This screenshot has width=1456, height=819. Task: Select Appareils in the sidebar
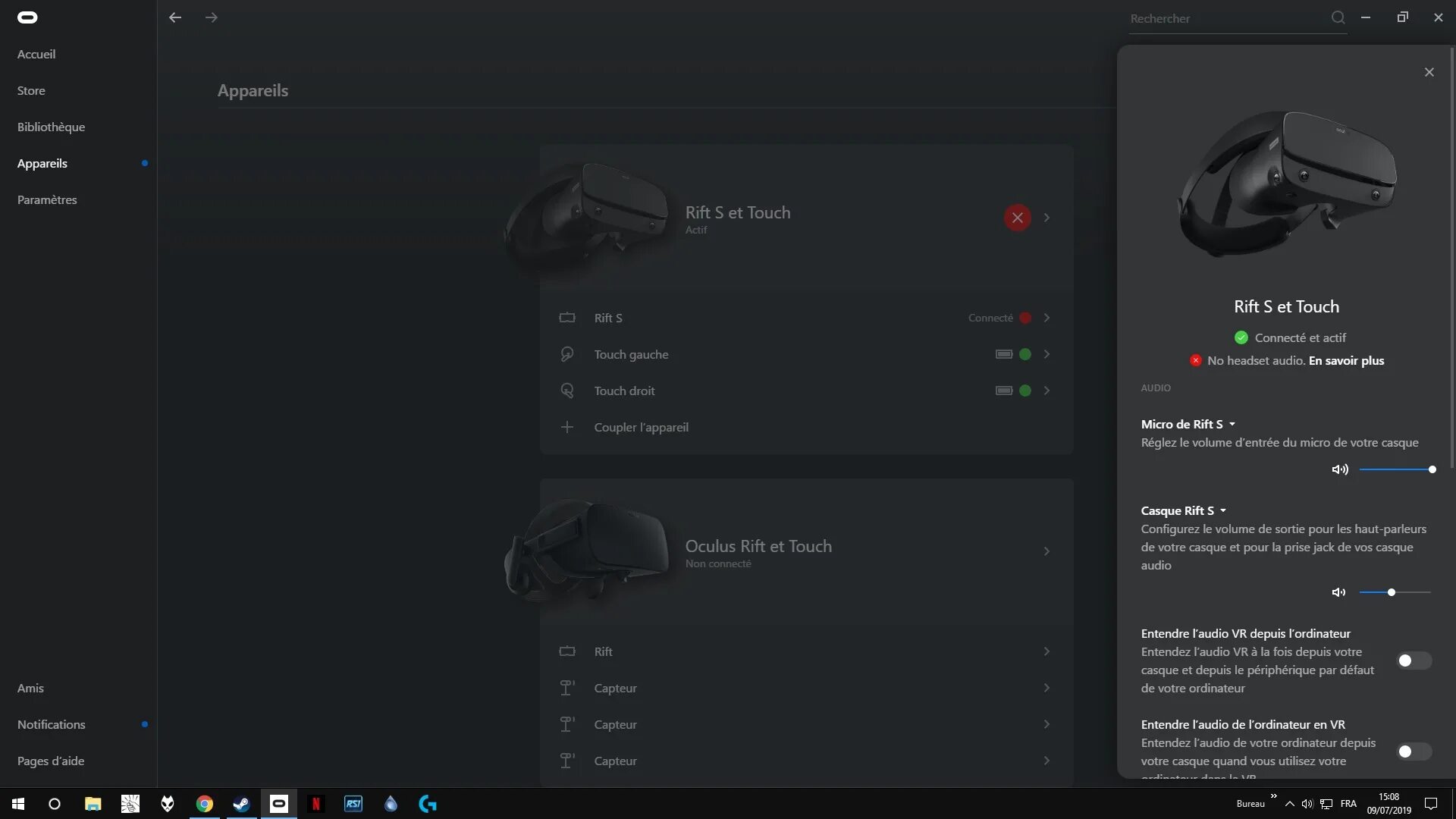42,163
